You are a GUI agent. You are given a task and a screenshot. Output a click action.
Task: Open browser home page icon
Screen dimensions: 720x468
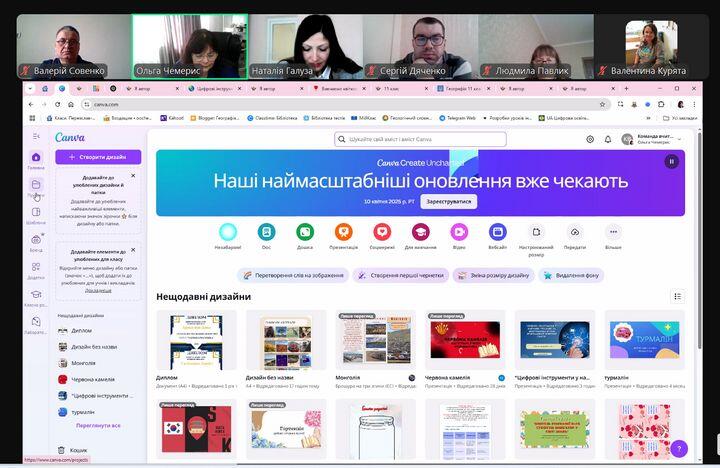coord(71,104)
